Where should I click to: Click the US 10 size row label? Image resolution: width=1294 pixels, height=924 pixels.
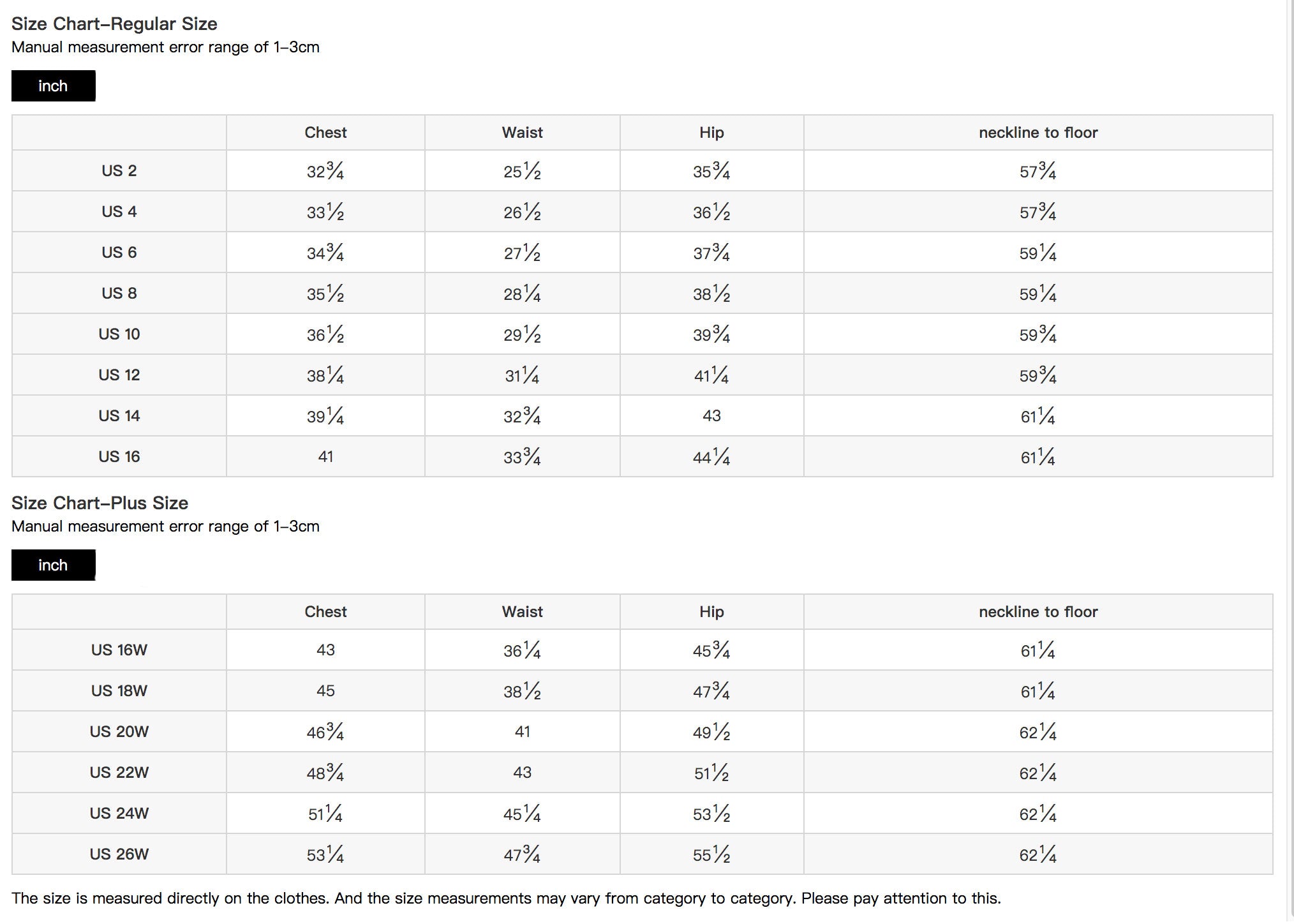[x=119, y=334]
